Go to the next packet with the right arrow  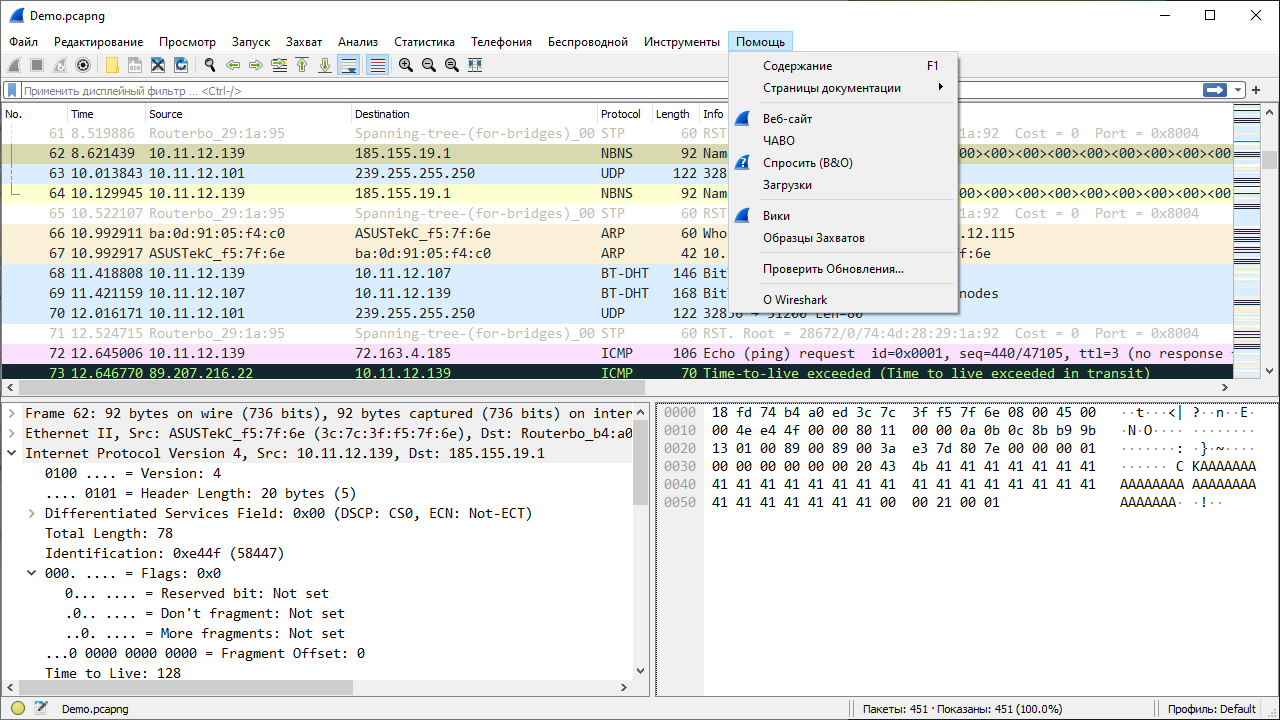coord(256,65)
